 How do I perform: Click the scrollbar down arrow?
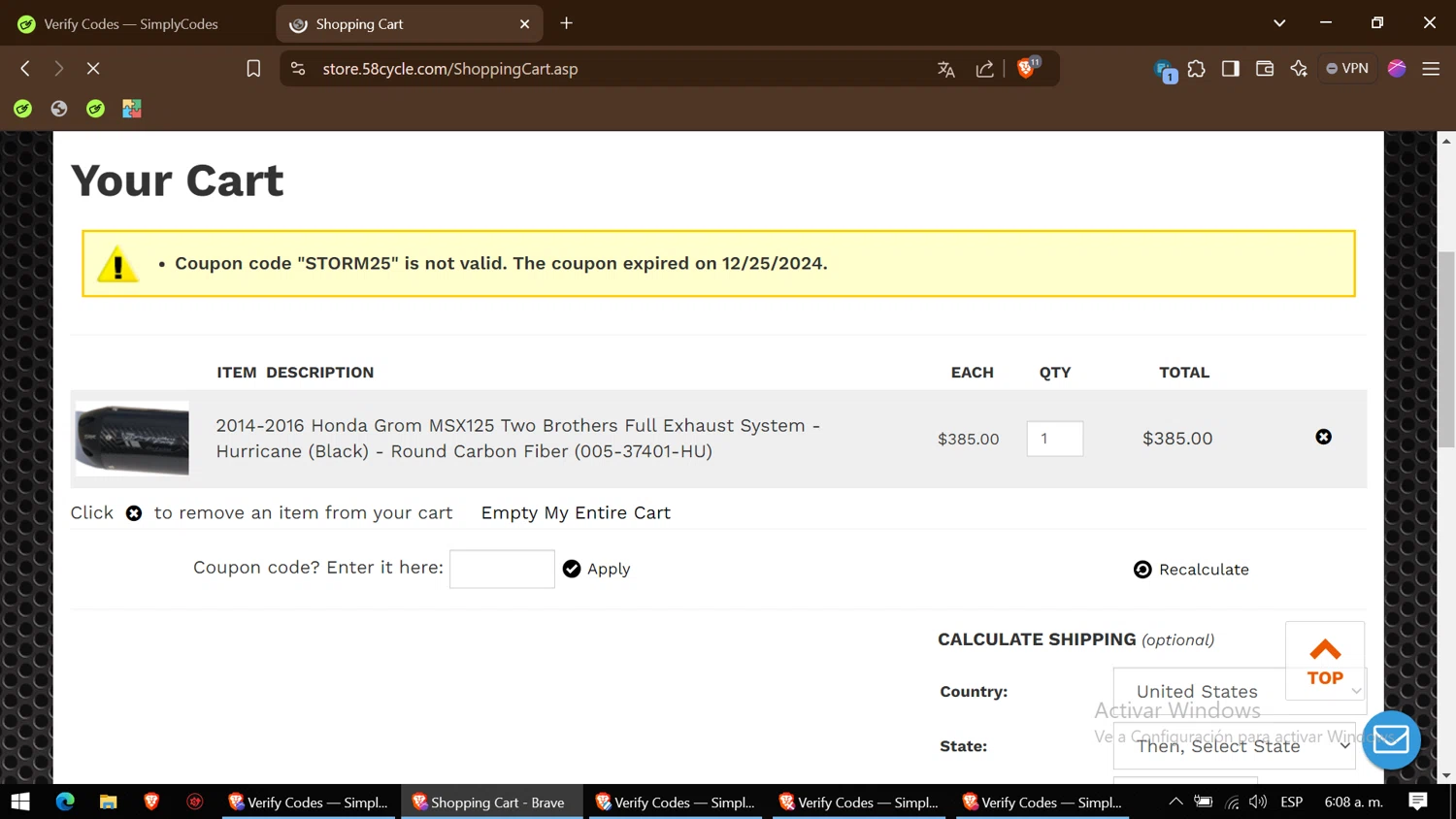[1446, 775]
